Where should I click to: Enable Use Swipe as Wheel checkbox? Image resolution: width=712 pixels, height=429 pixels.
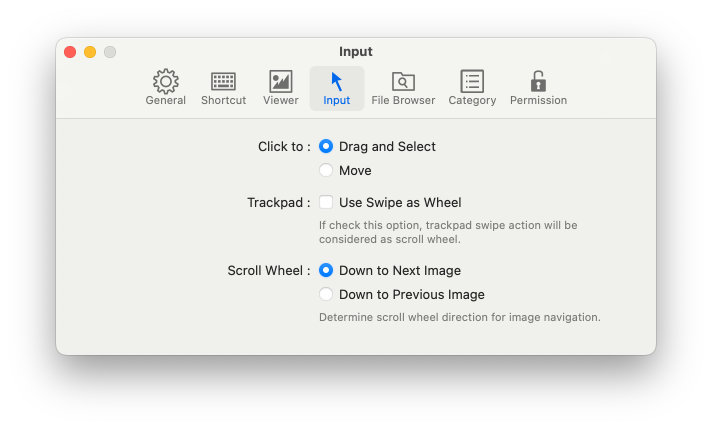point(326,202)
